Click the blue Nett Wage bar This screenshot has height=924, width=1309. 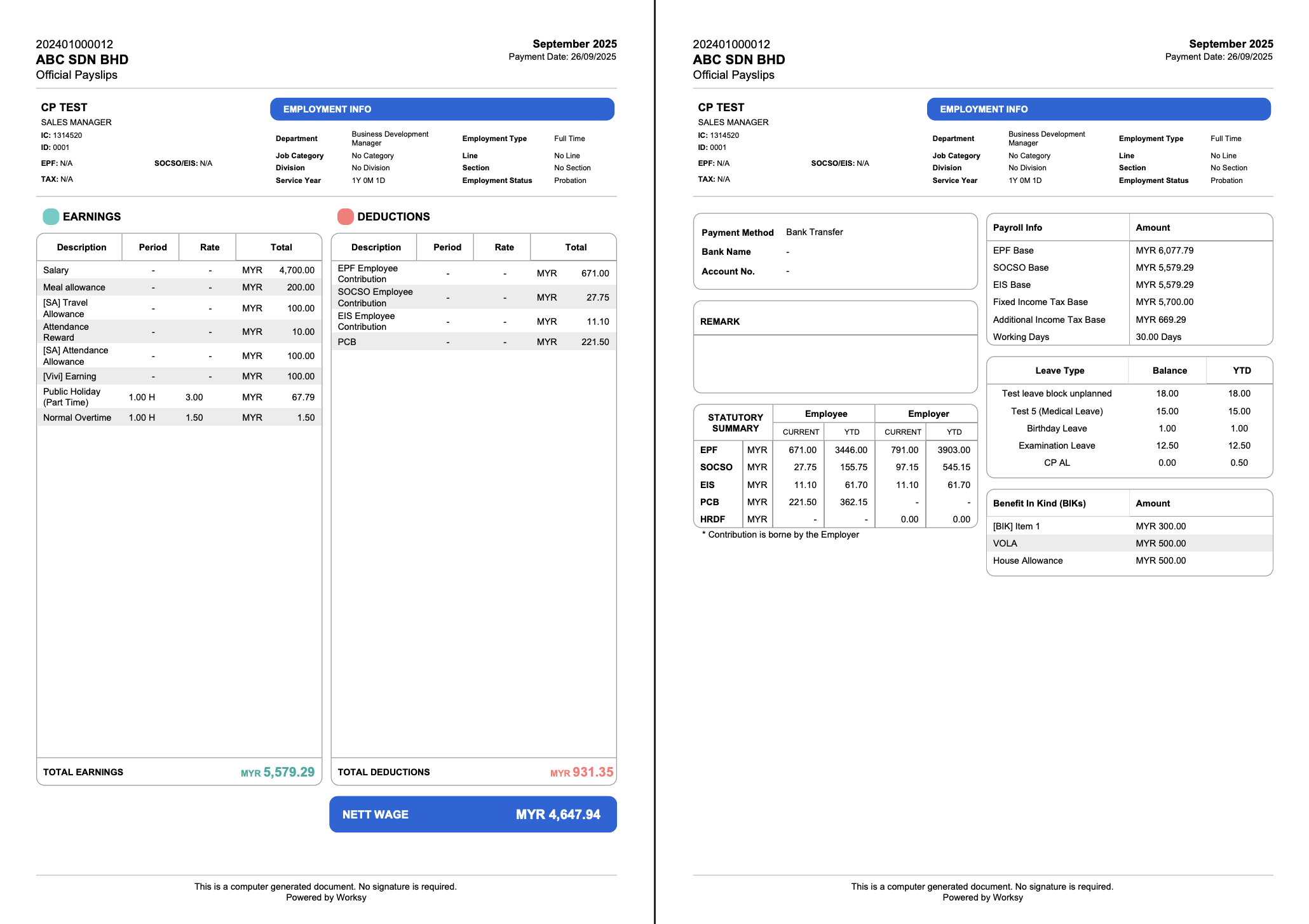click(473, 814)
